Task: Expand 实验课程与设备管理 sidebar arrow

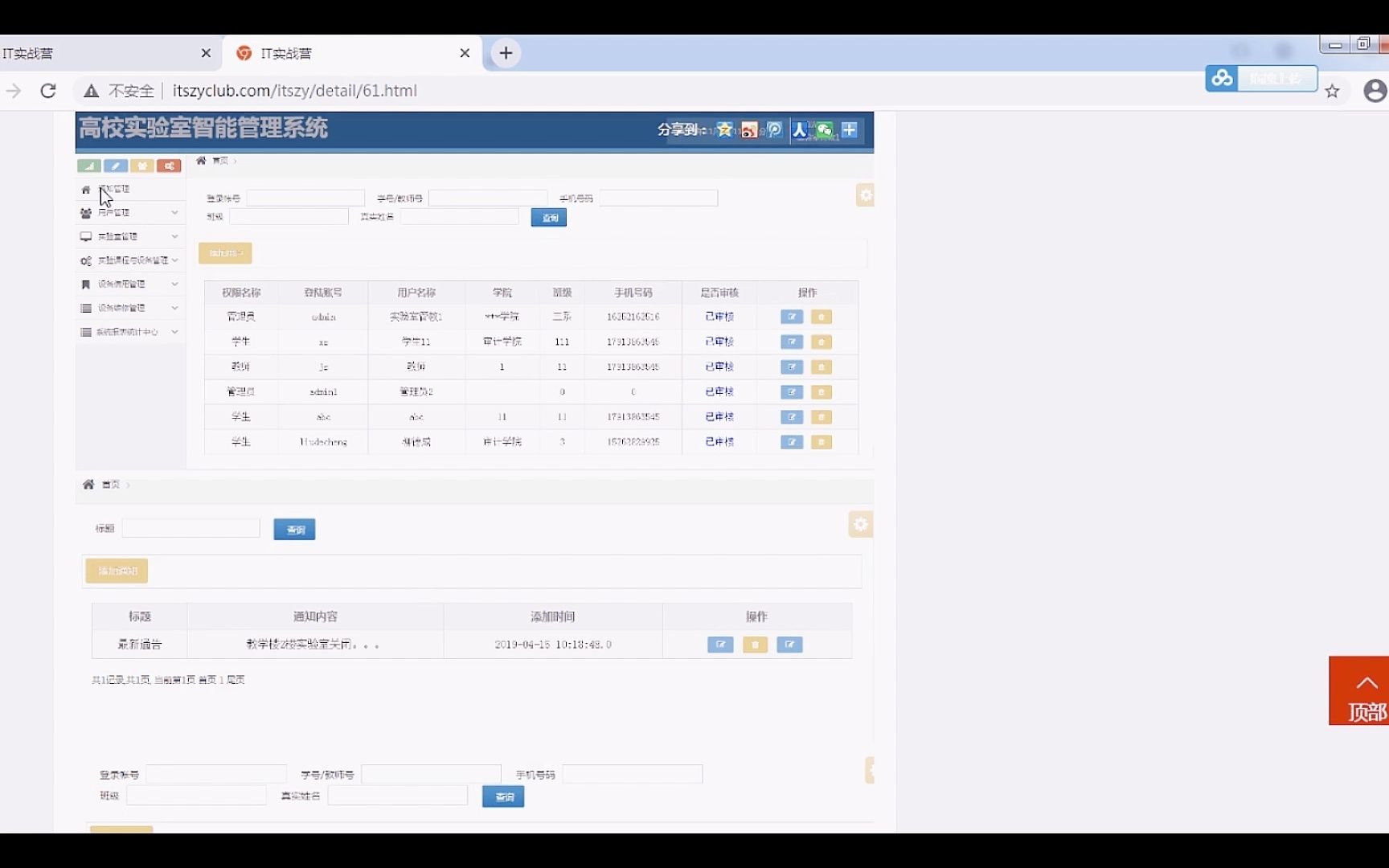Action: click(174, 260)
